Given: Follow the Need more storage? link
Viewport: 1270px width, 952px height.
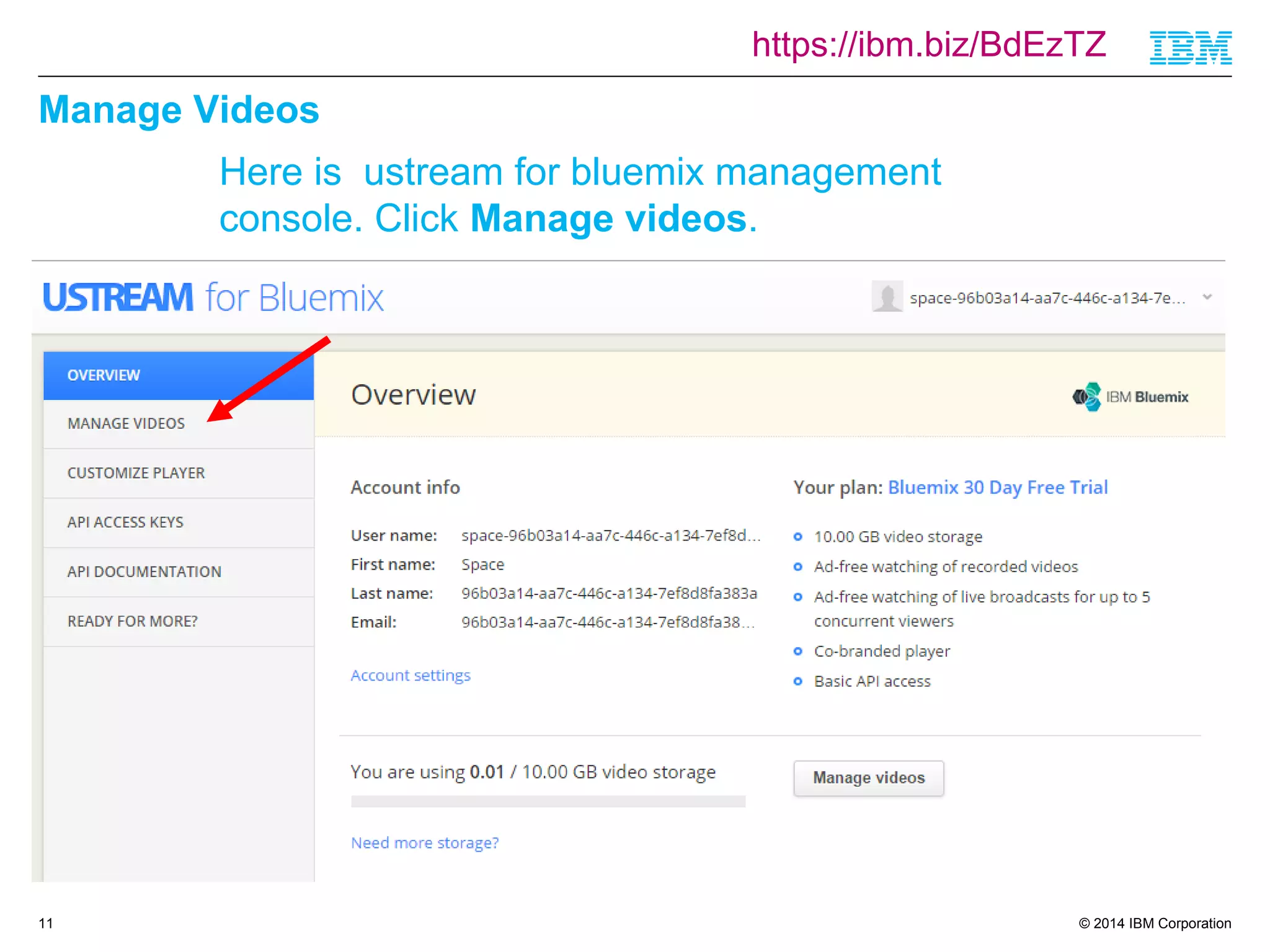Looking at the screenshot, I should pyautogui.click(x=425, y=843).
